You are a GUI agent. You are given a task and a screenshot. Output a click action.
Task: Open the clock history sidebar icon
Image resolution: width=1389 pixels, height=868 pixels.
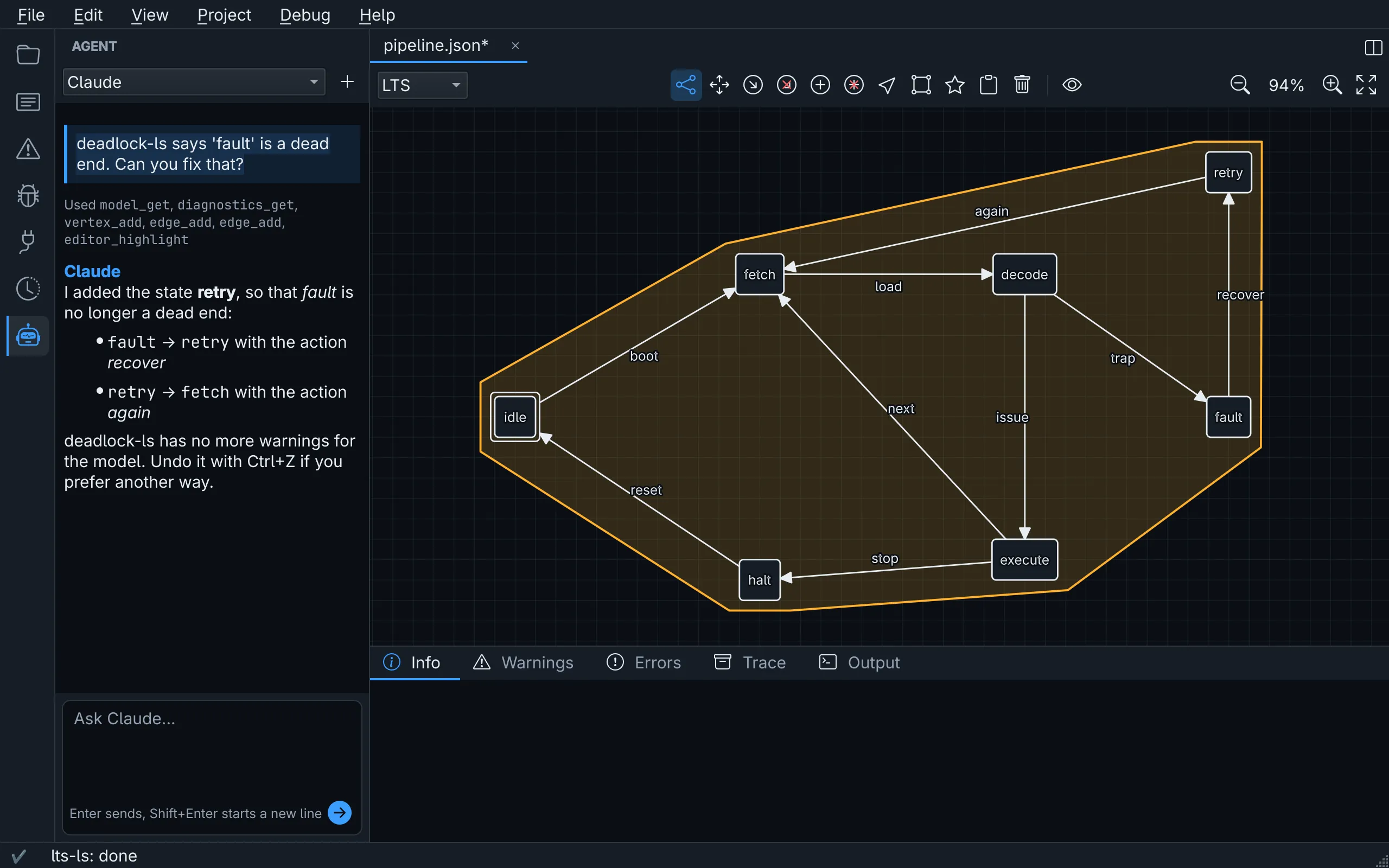[x=28, y=288]
